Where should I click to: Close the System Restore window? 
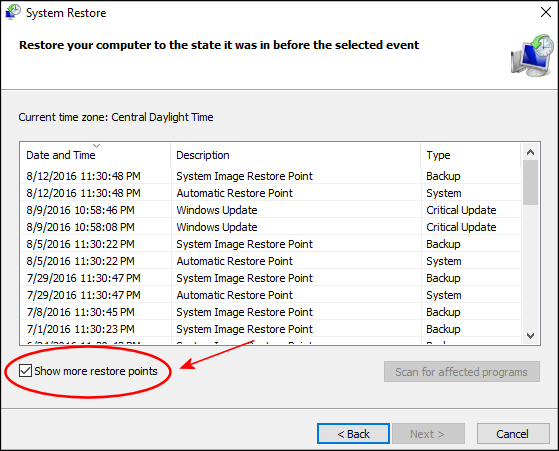(545, 12)
